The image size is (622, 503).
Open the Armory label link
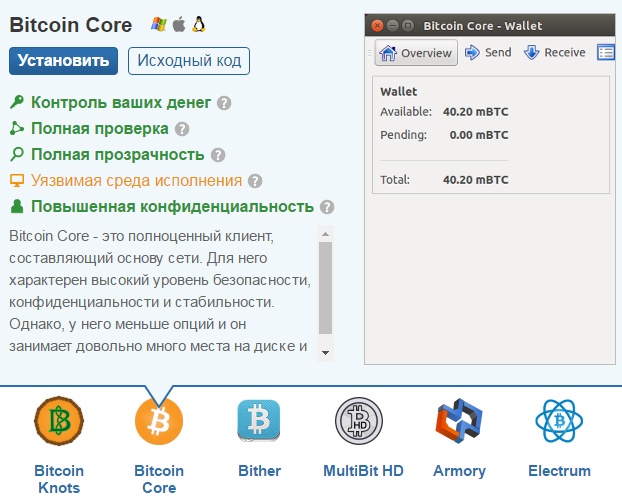459,471
